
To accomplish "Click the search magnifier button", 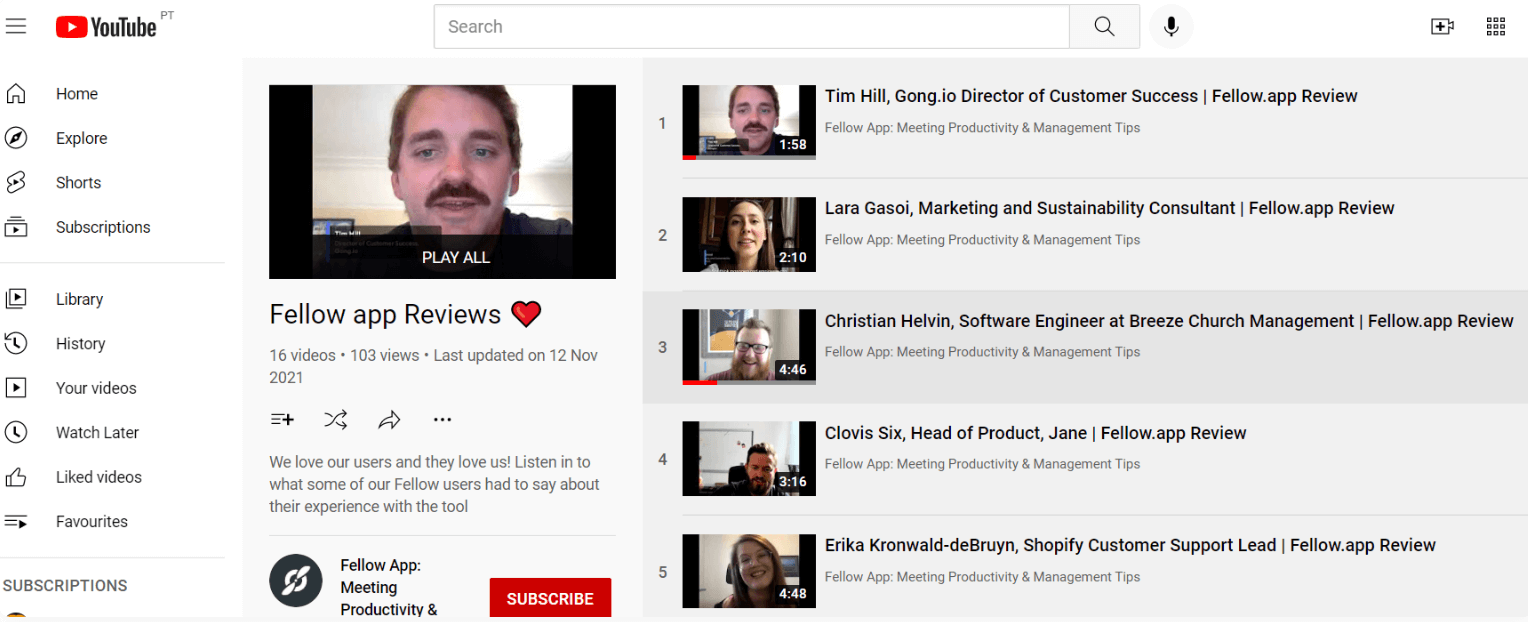I will [x=1104, y=27].
